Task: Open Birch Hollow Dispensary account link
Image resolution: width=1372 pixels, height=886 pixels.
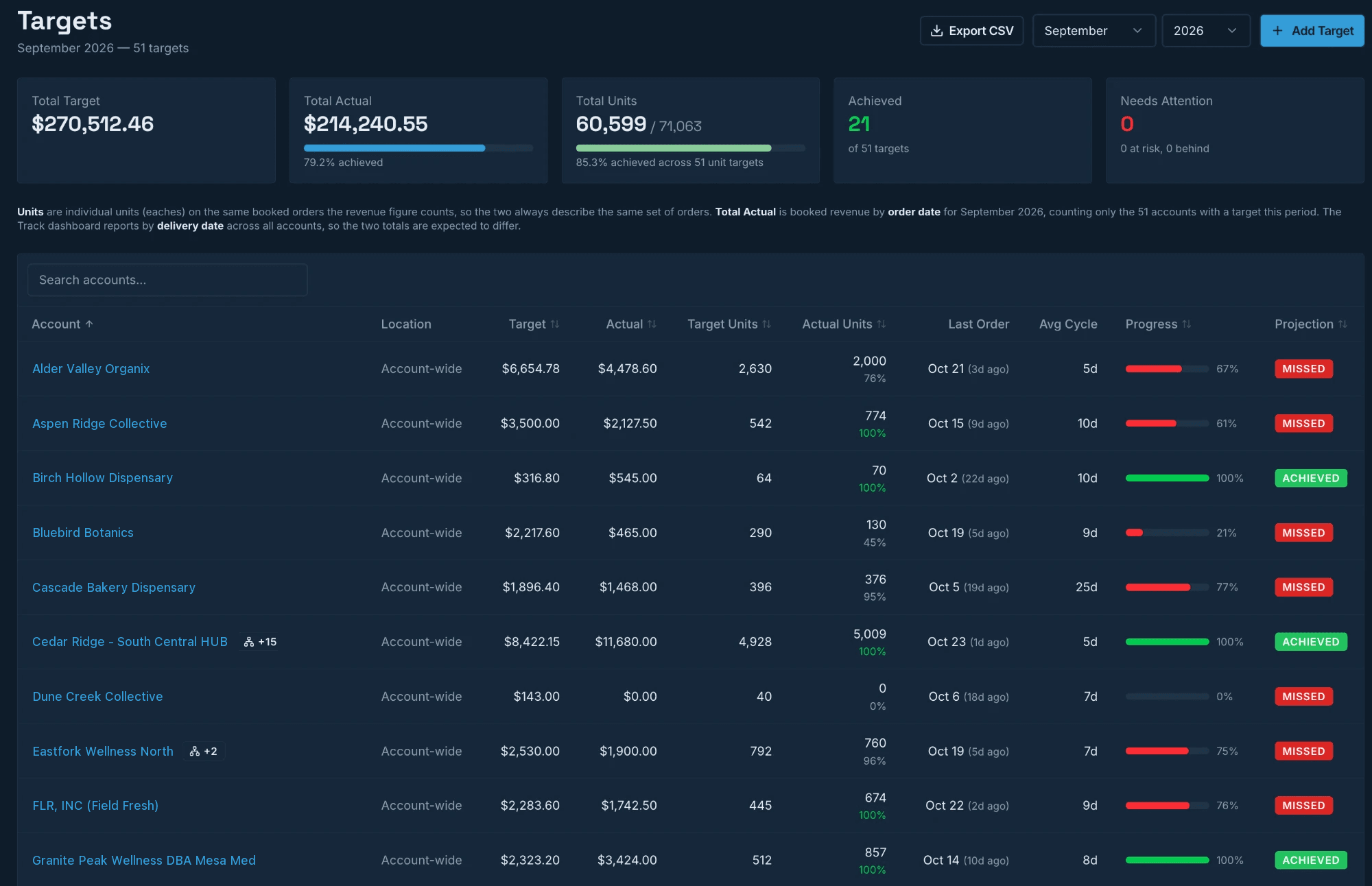Action: coord(103,478)
